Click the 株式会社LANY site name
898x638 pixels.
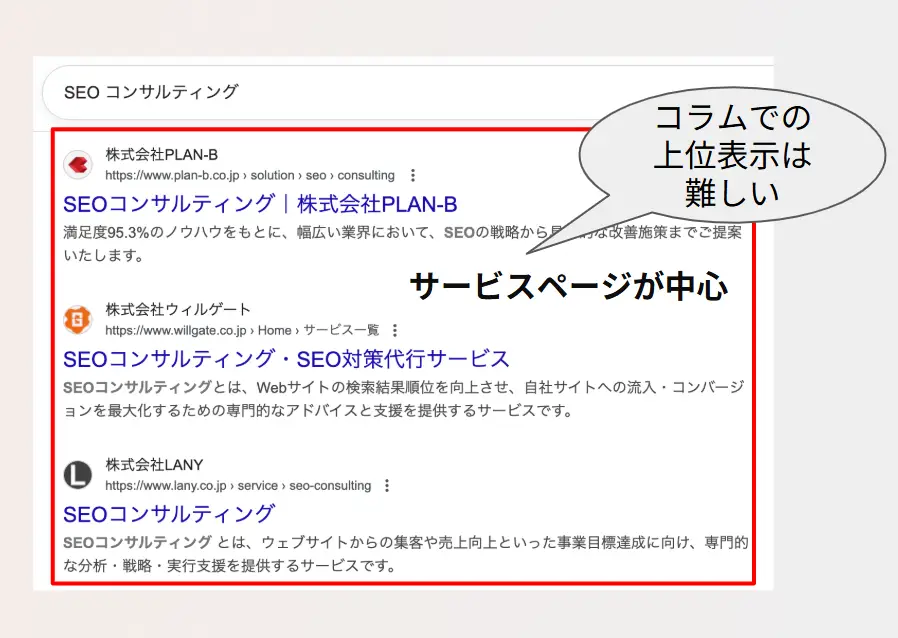154,465
